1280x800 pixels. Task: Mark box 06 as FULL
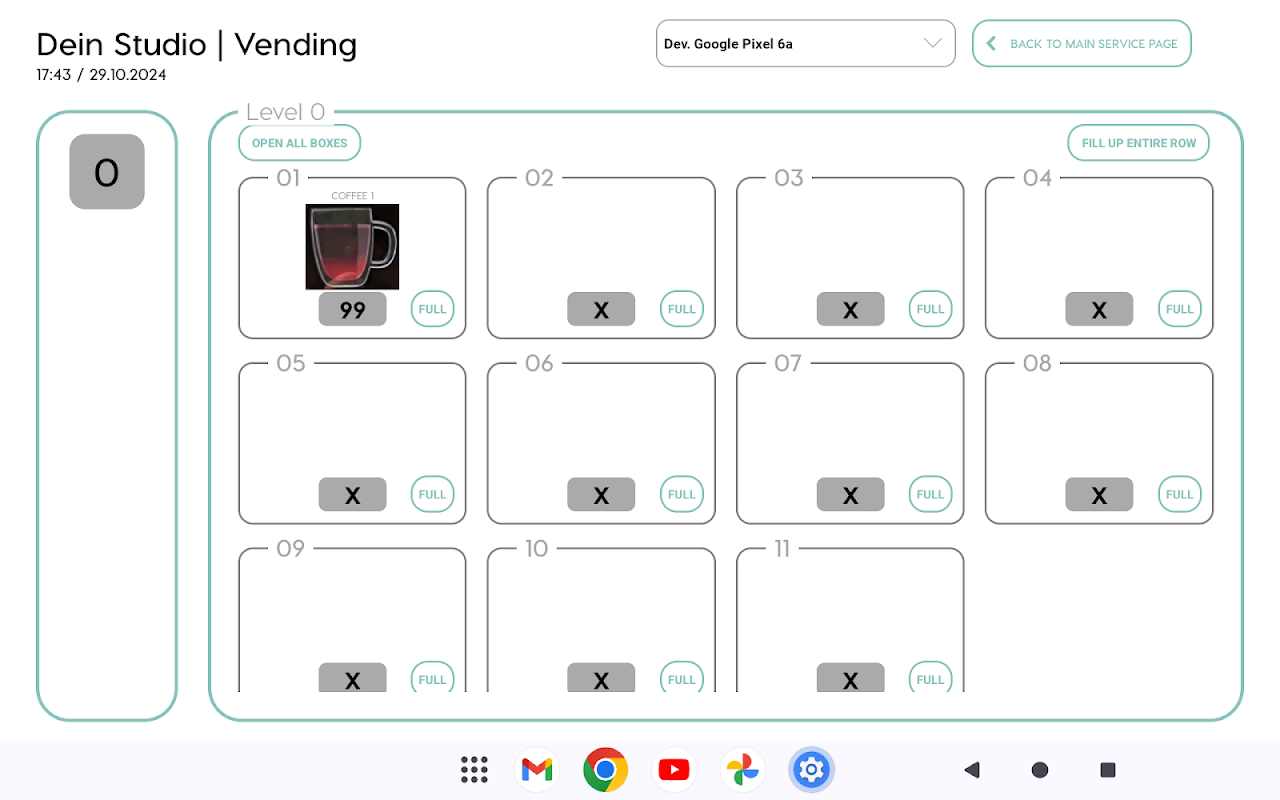tap(682, 494)
